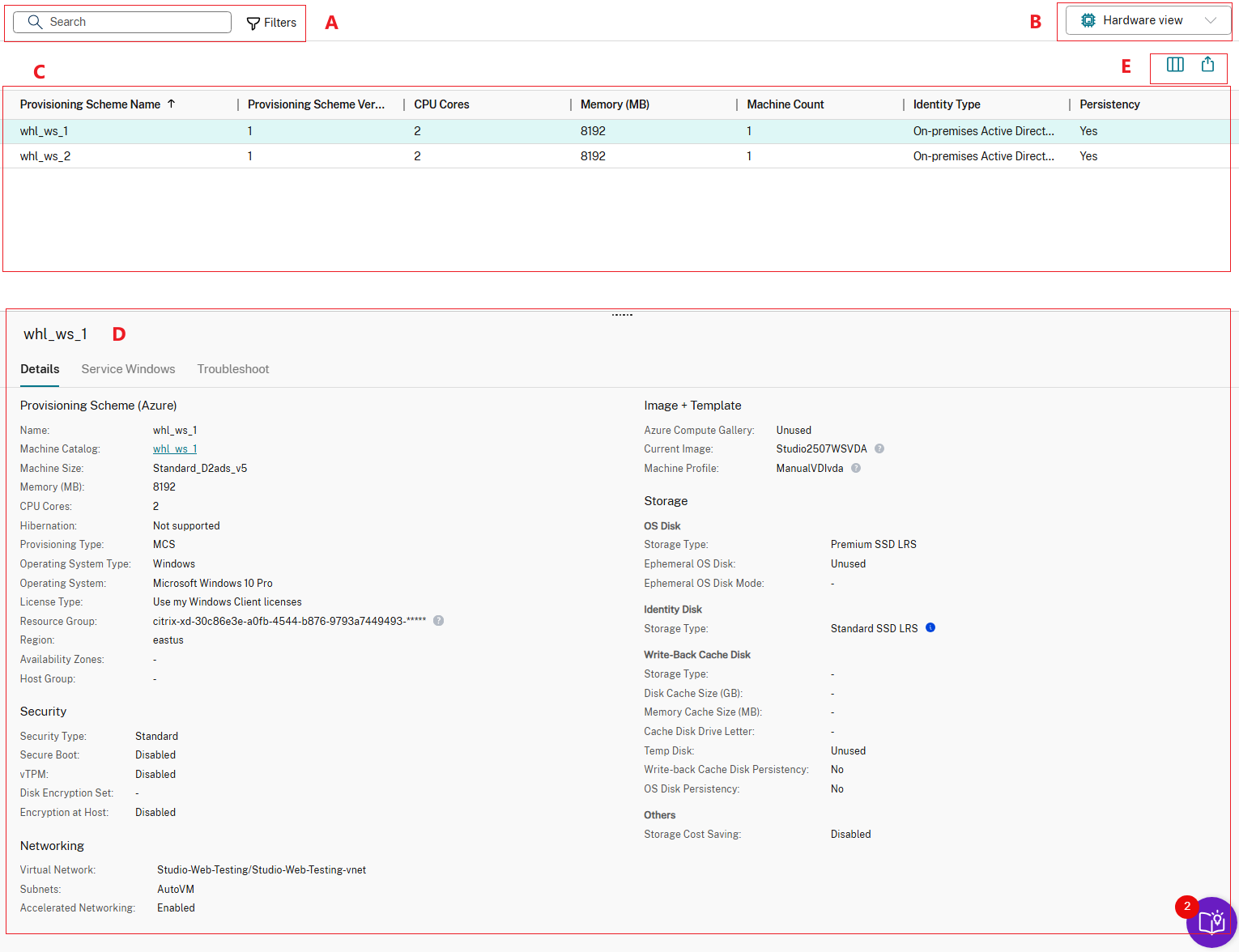The image size is (1239, 952).
Task: Expand the detail panel drag handle
Action: [x=621, y=314]
